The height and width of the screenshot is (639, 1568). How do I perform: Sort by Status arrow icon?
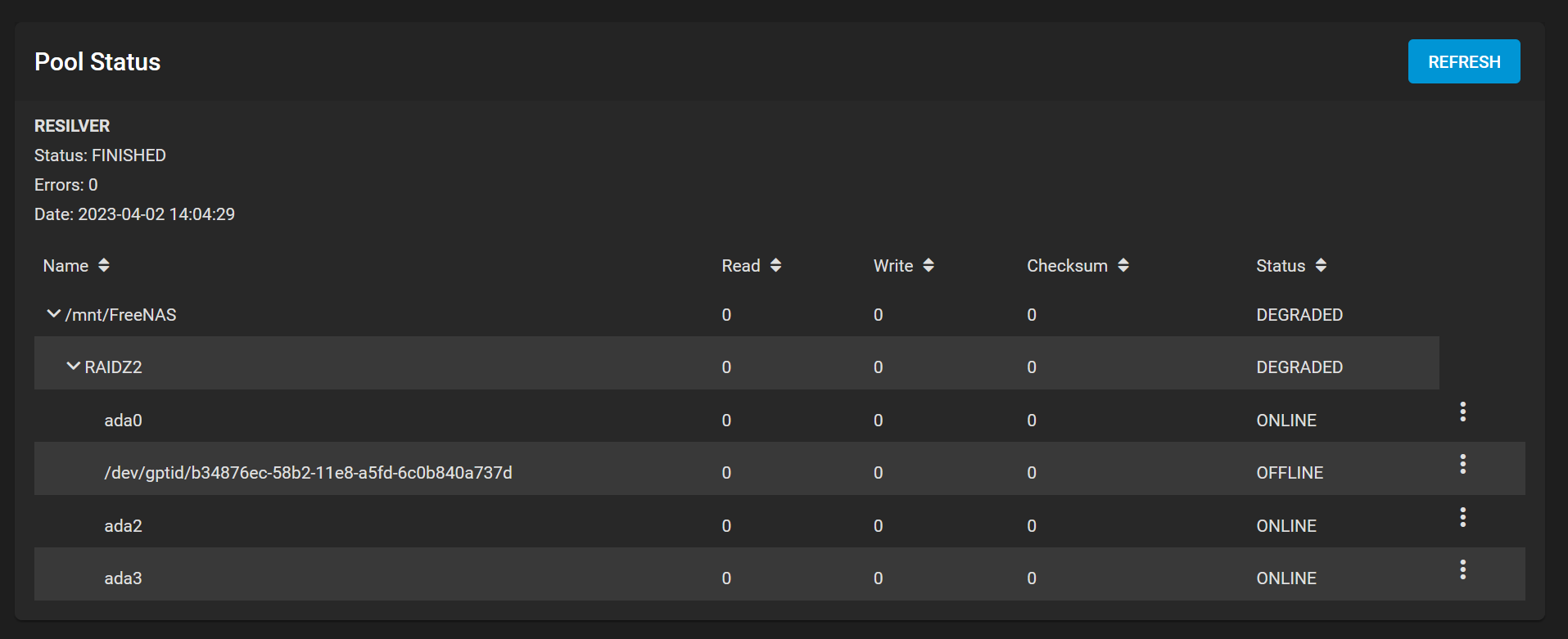(x=1321, y=265)
